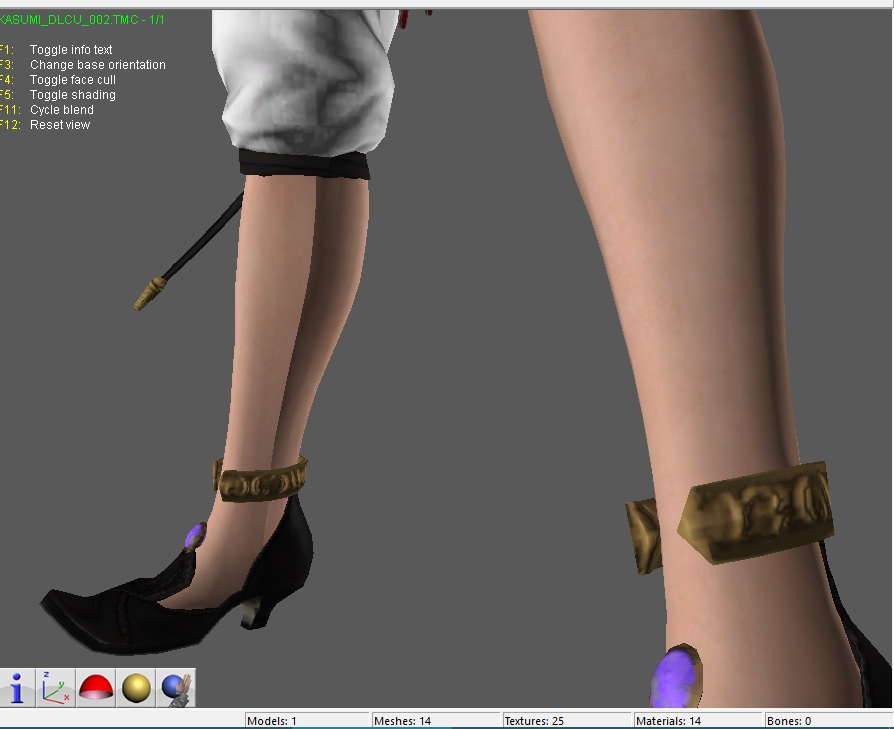Click the red hemisphere icon
The width and height of the screenshot is (894, 729).
(96, 688)
